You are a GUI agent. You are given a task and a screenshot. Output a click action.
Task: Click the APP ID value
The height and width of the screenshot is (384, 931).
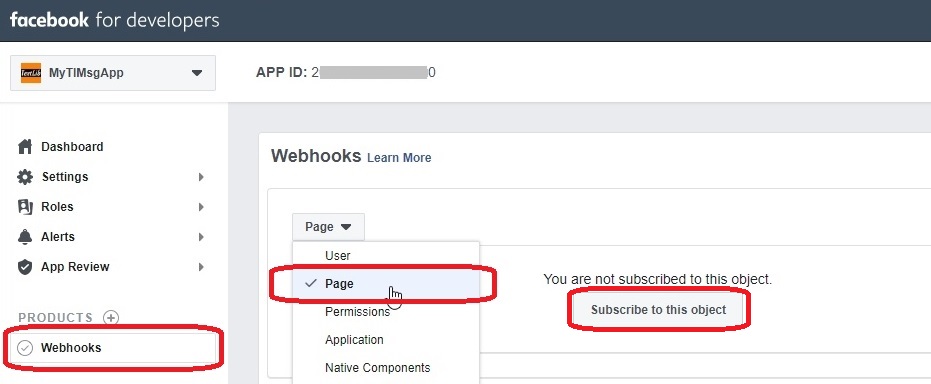tap(373, 73)
